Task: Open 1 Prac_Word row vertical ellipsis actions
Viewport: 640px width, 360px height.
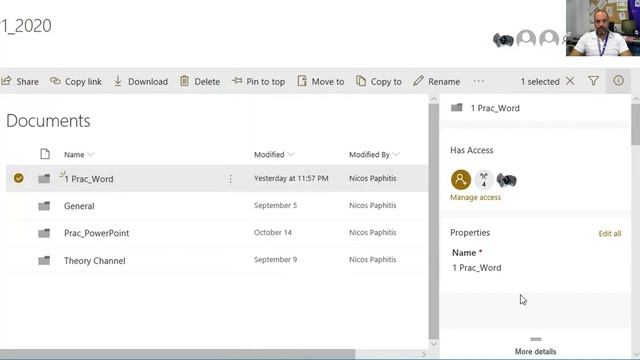Action: 230,178
